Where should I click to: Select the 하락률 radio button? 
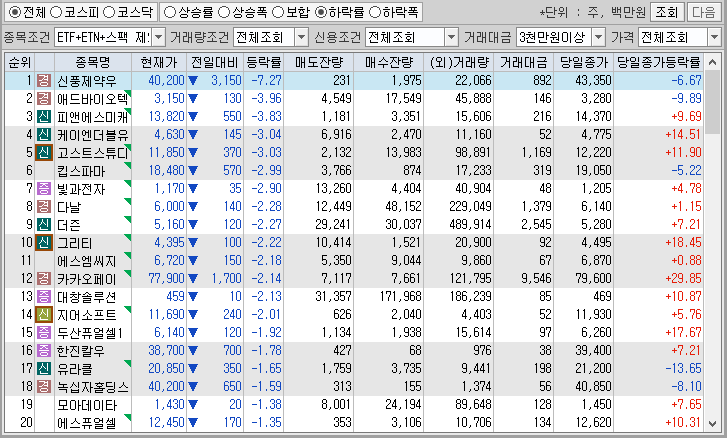(x=320, y=13)
